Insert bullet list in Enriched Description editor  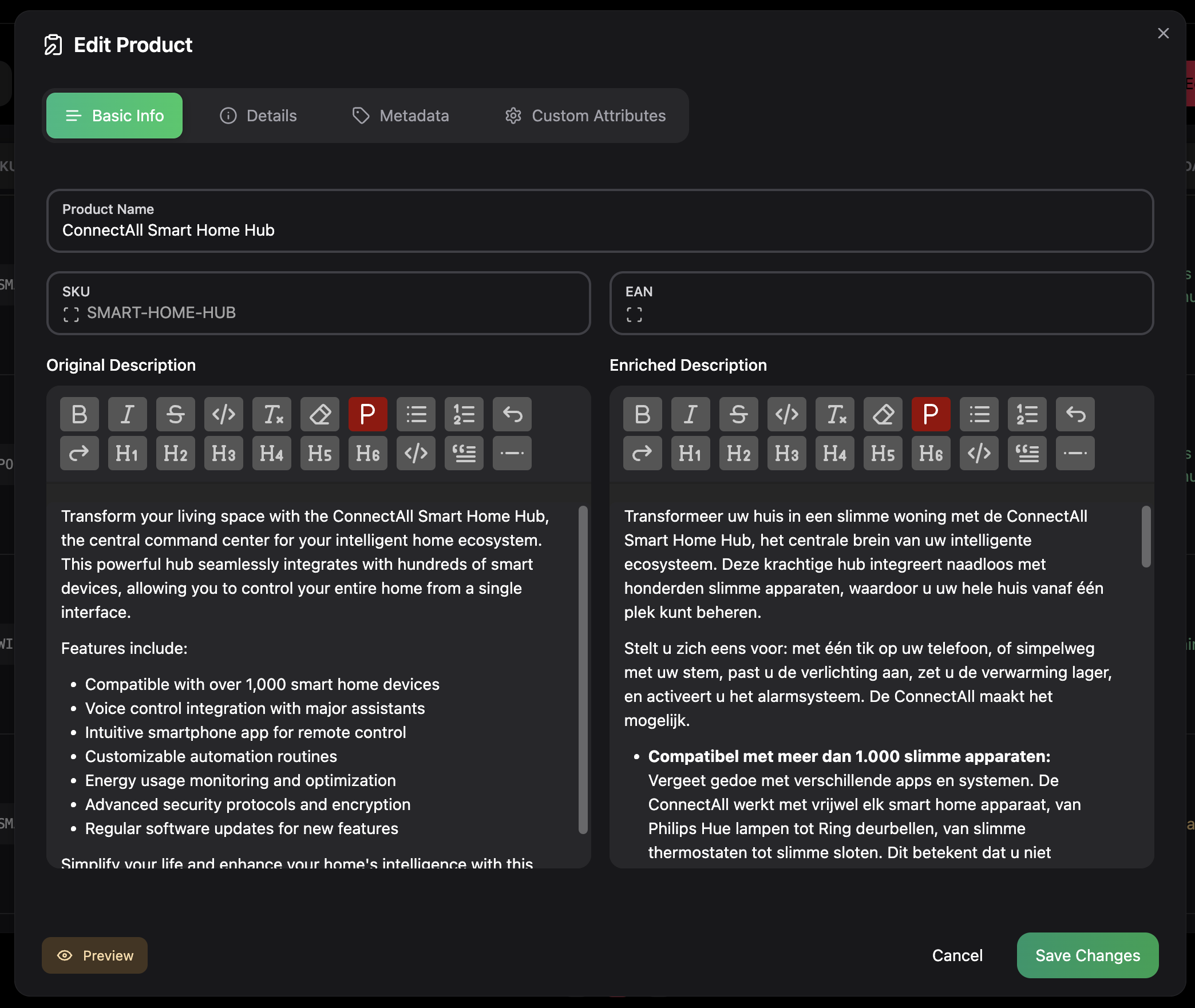979,414
